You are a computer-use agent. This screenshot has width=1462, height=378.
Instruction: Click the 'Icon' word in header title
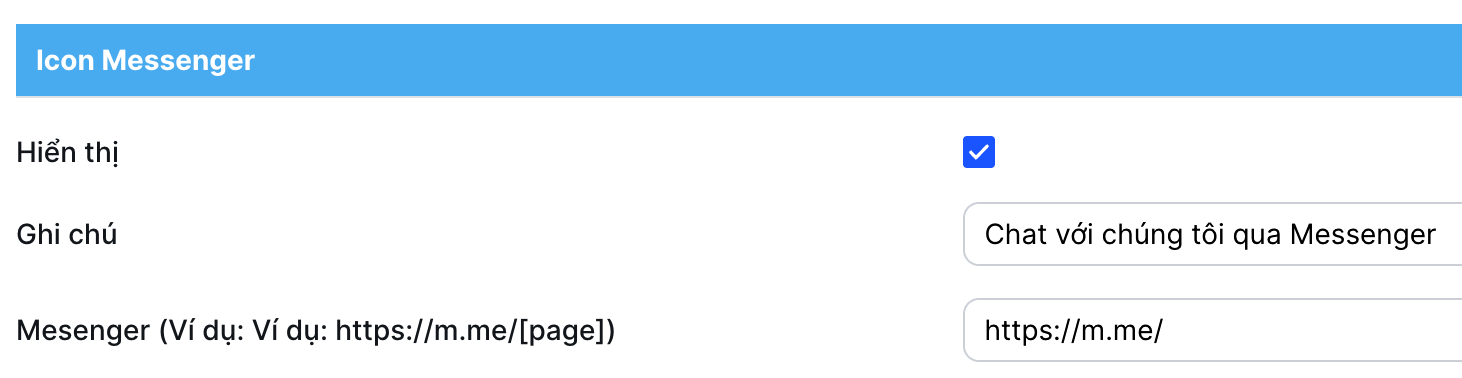(66, 61)
